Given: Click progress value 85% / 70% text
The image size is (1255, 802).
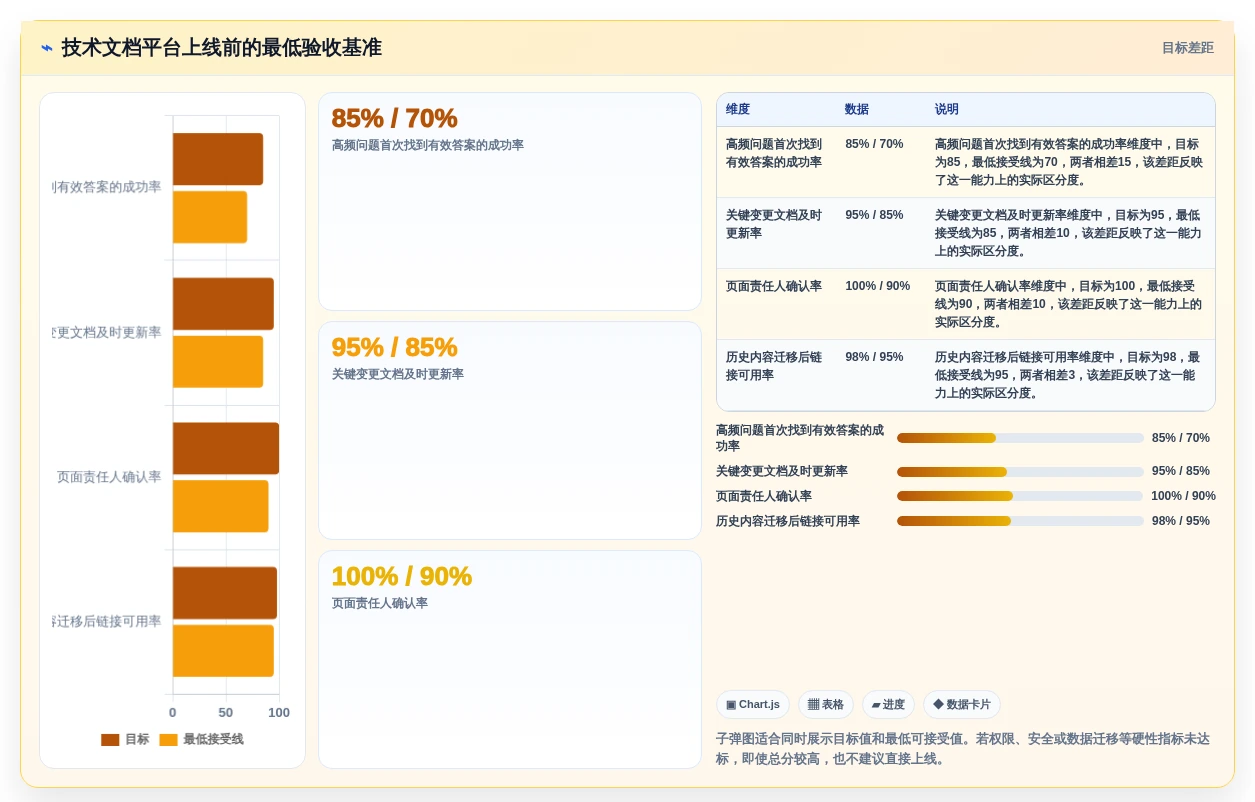Looking at the screenshot, I should tap(1181, 438).
